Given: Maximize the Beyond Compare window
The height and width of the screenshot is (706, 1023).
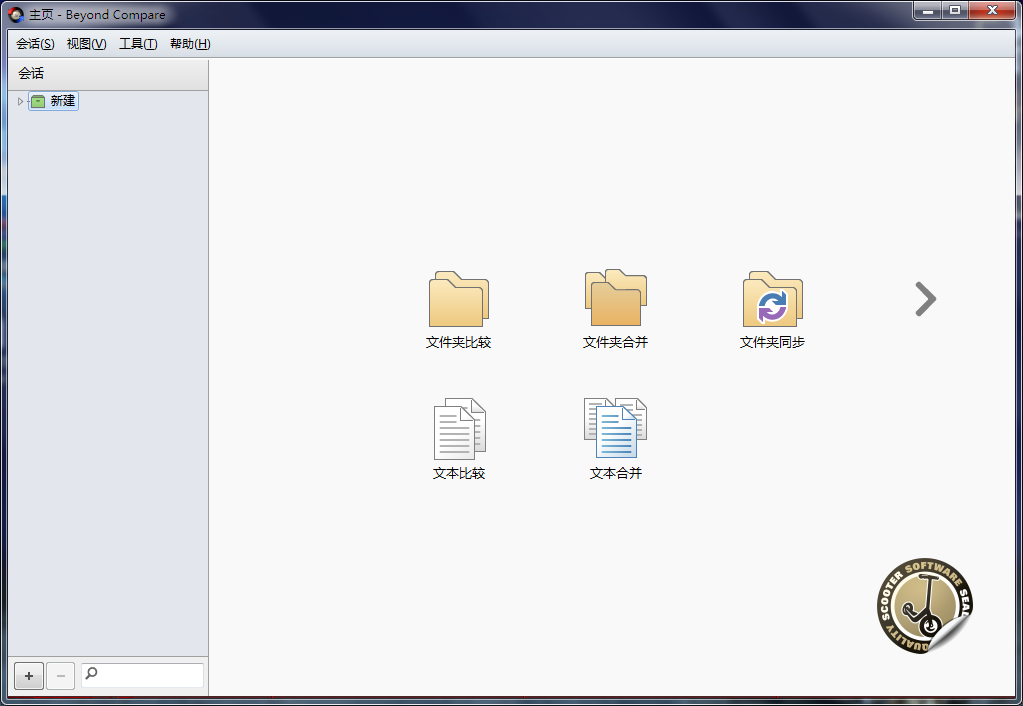Looking at the screenshot, I should [955, 10].
